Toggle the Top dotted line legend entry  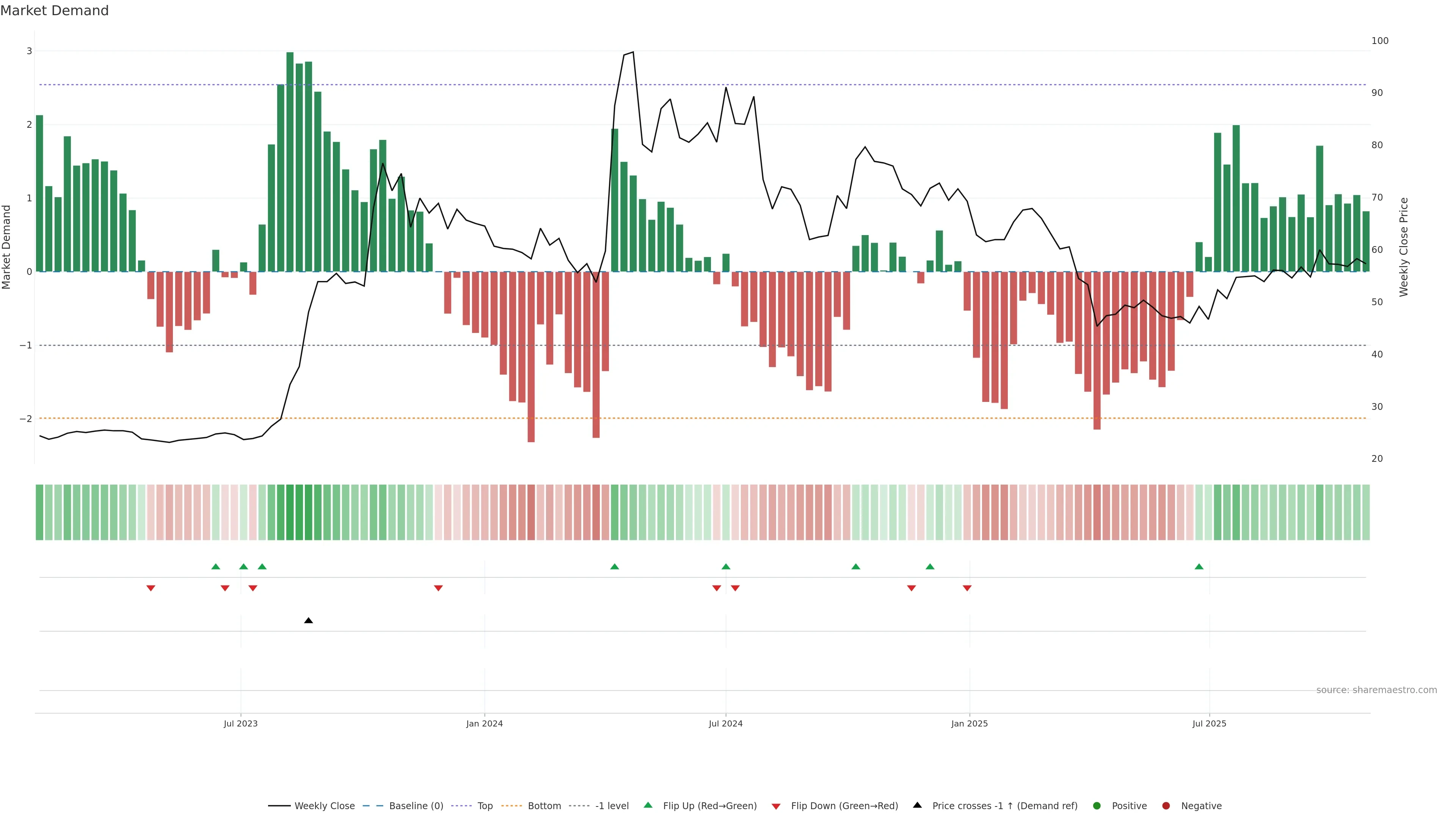(485, 806)
